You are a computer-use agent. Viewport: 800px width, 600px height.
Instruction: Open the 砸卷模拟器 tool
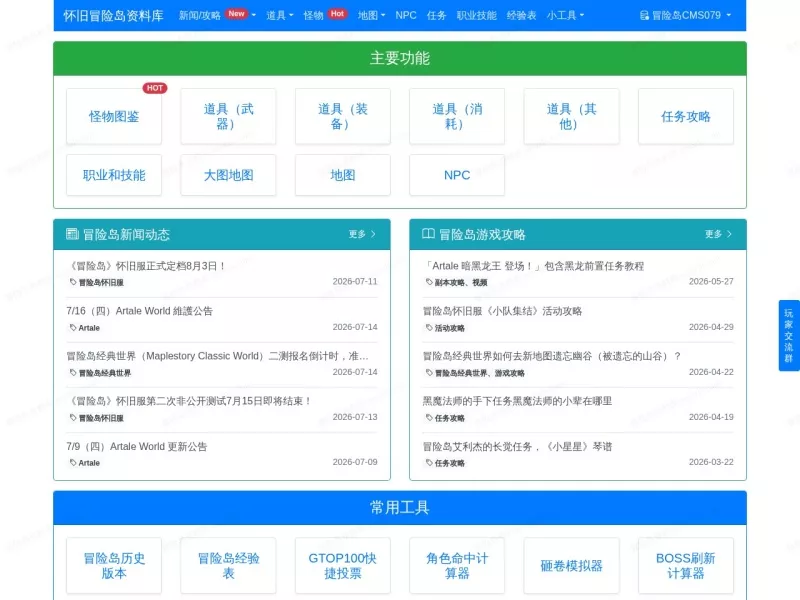point(571,565)
